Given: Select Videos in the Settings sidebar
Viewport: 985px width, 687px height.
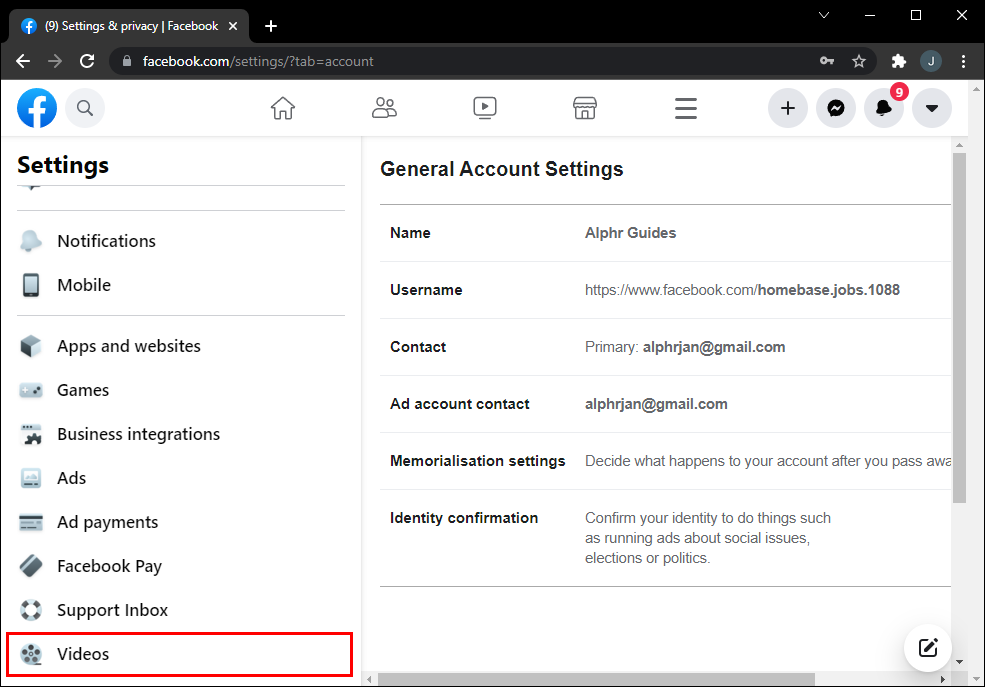Looking at the screenshot, I should click(83, 654).
